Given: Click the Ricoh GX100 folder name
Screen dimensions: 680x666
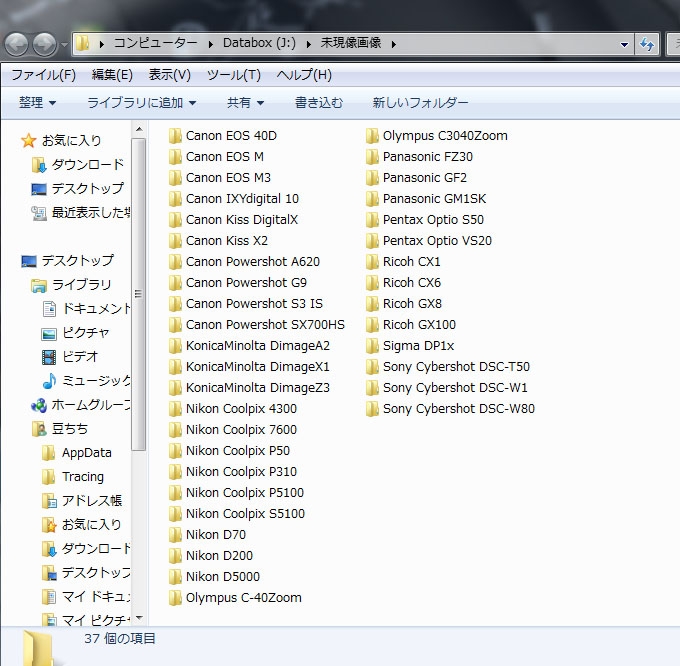Looking at the screenshot, I should pyautogui.click(x=419, y=325).
